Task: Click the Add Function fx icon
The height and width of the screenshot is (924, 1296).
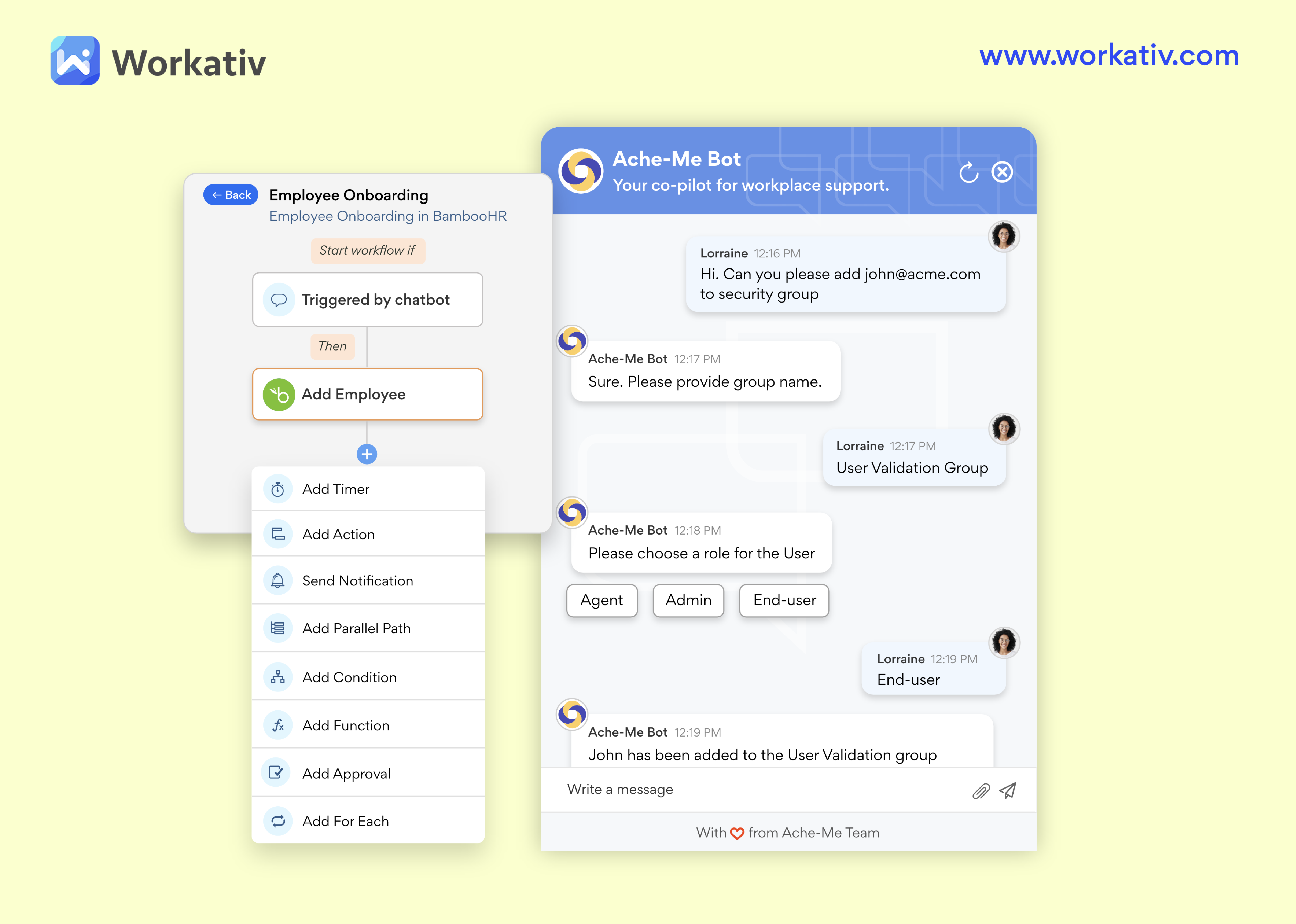Action: coord(278,726)
